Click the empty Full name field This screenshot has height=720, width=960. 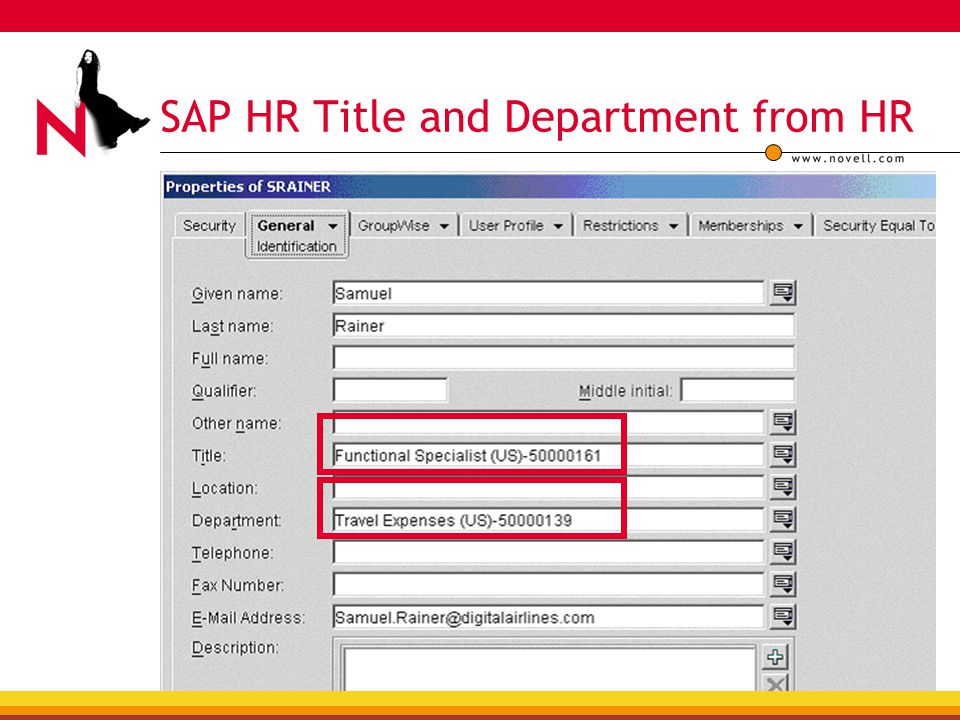pyautogui.click(x=564, y=358)
